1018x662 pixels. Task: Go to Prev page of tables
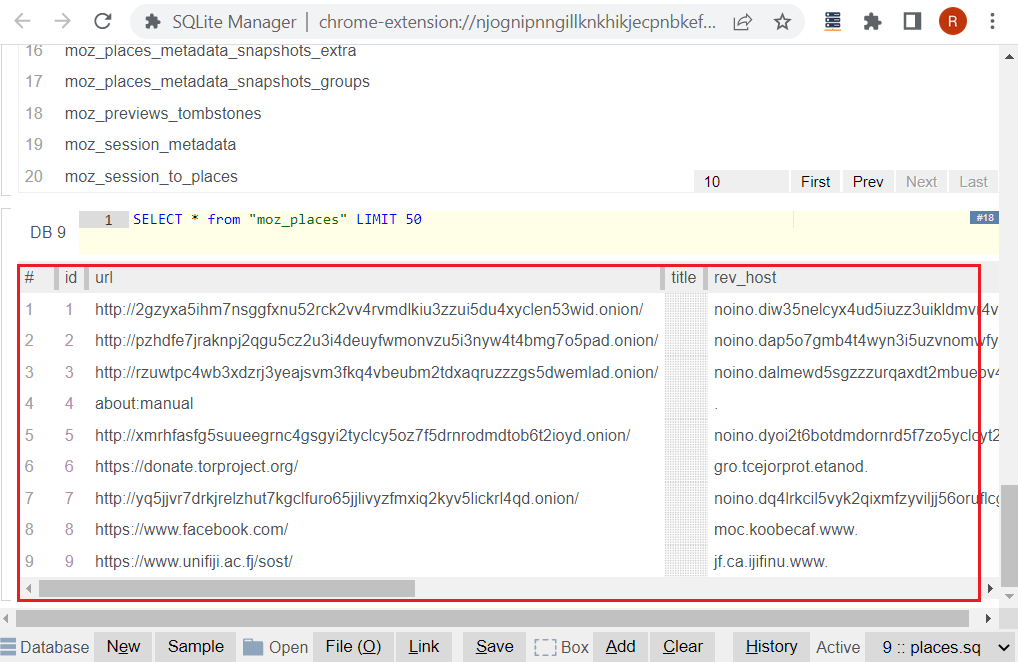pos(868,182)
